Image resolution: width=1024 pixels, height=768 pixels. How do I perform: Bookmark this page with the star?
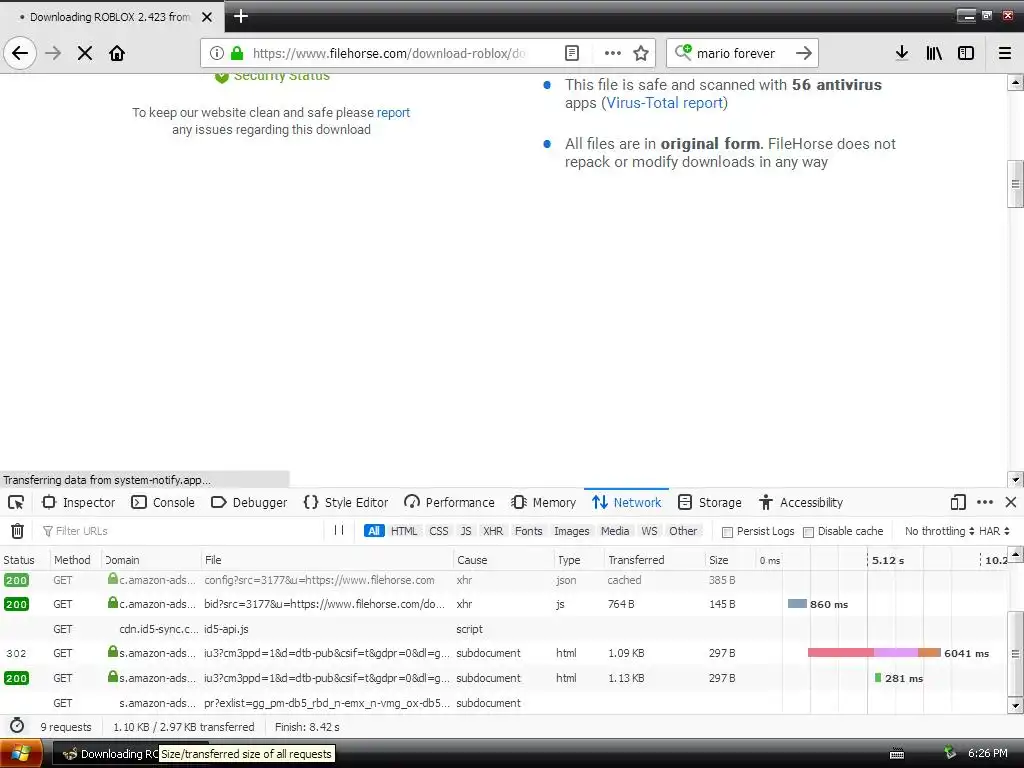[641, 53]
